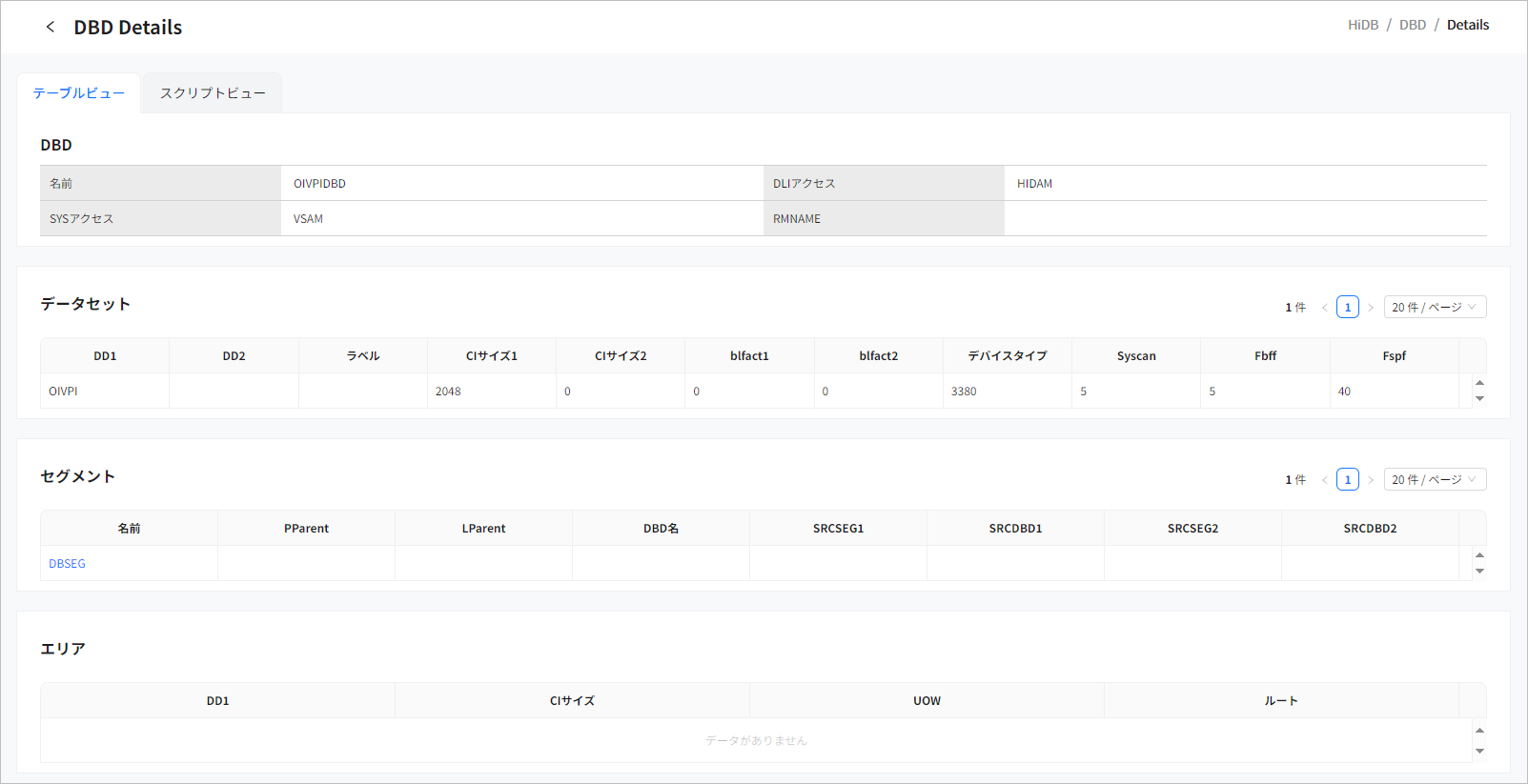The height and width of the screenshot is (784, 1528).
Task: Go to next page in データセット pagination
Action: pos(1371,308)
